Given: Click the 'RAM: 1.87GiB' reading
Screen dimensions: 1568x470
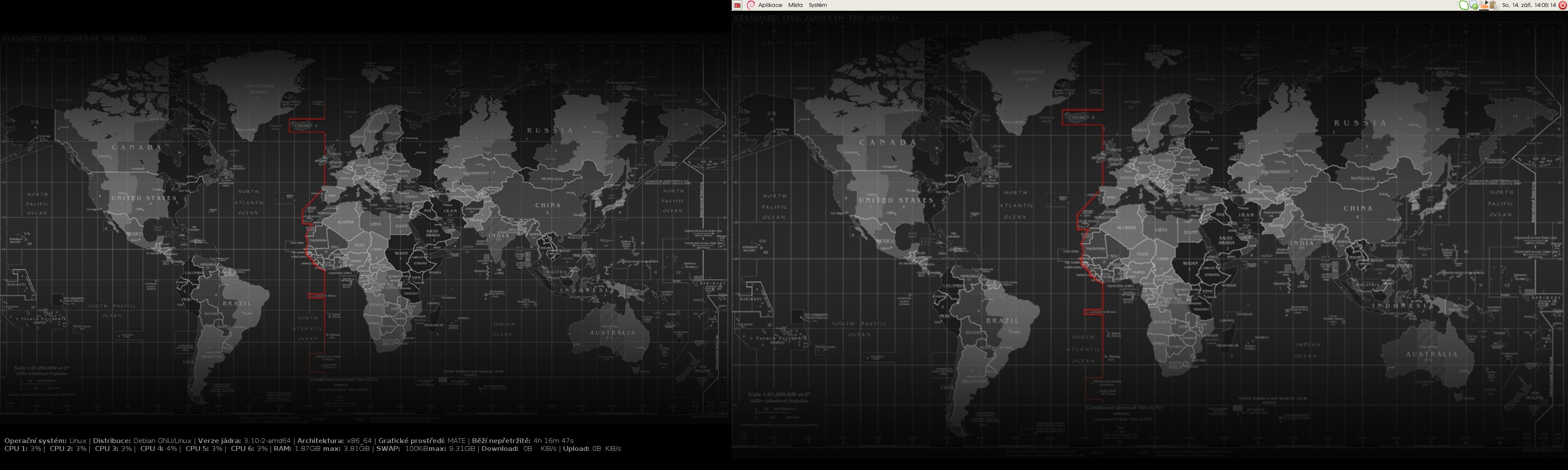Looking at the screenshot, I should [x=297, y=449].
